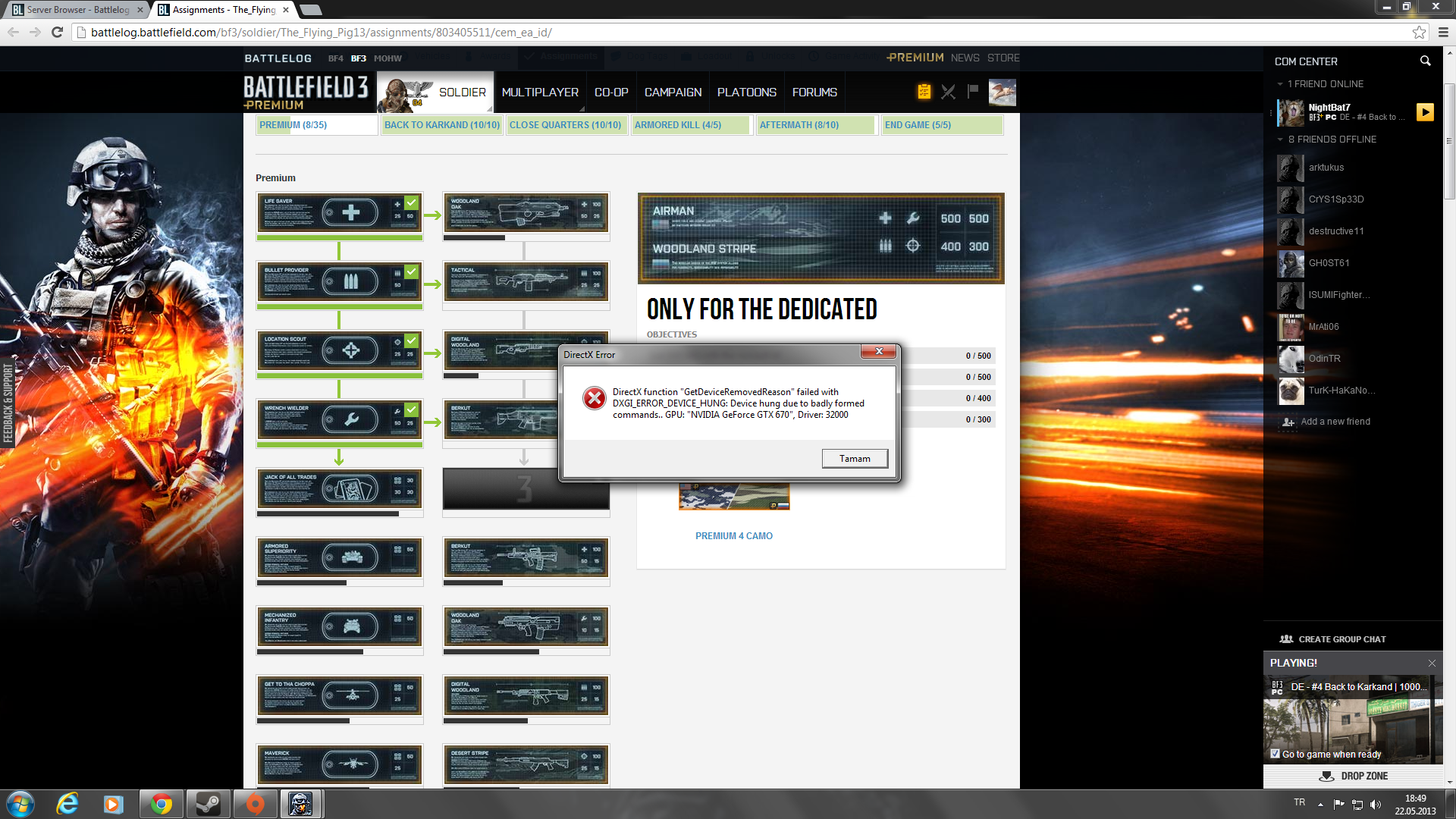Open Steam from the taskbar

(208, 804)
